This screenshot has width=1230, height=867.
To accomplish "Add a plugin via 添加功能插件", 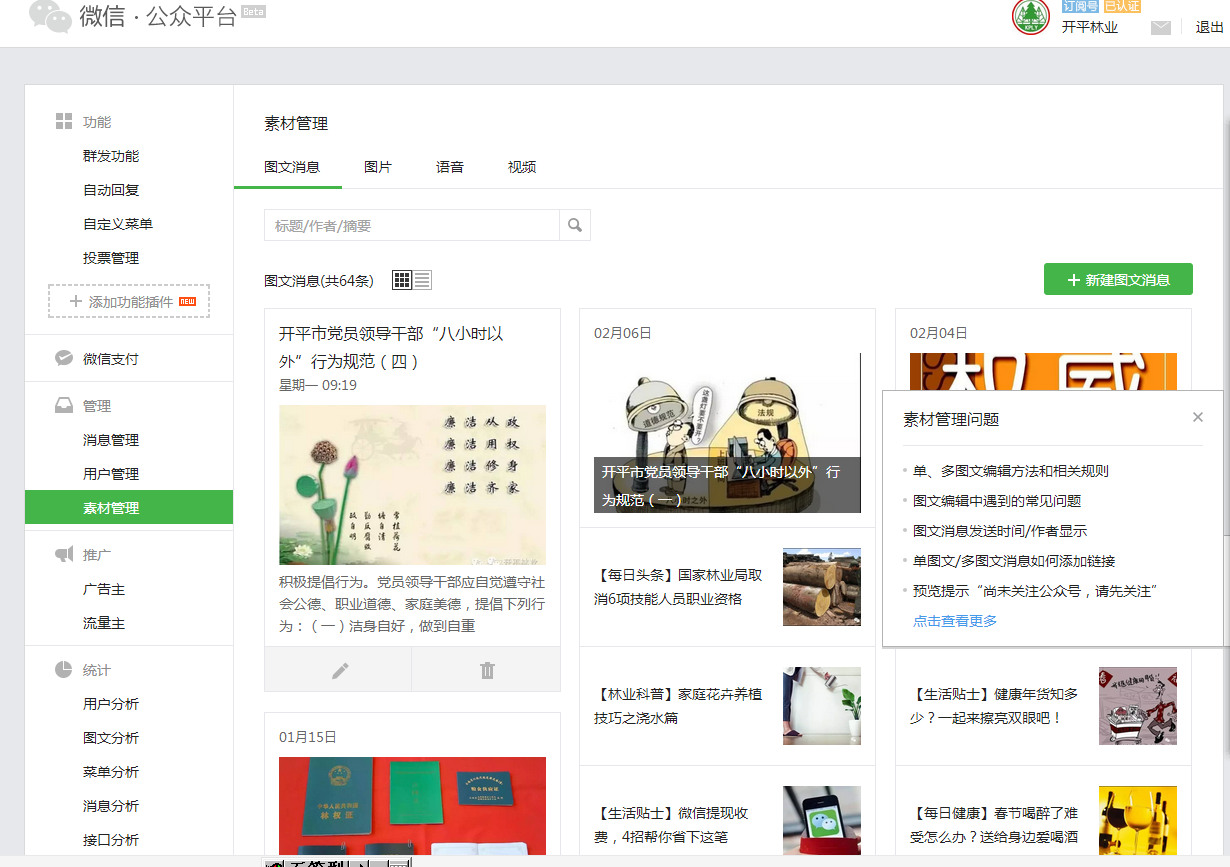I will [x=129, y=302].
